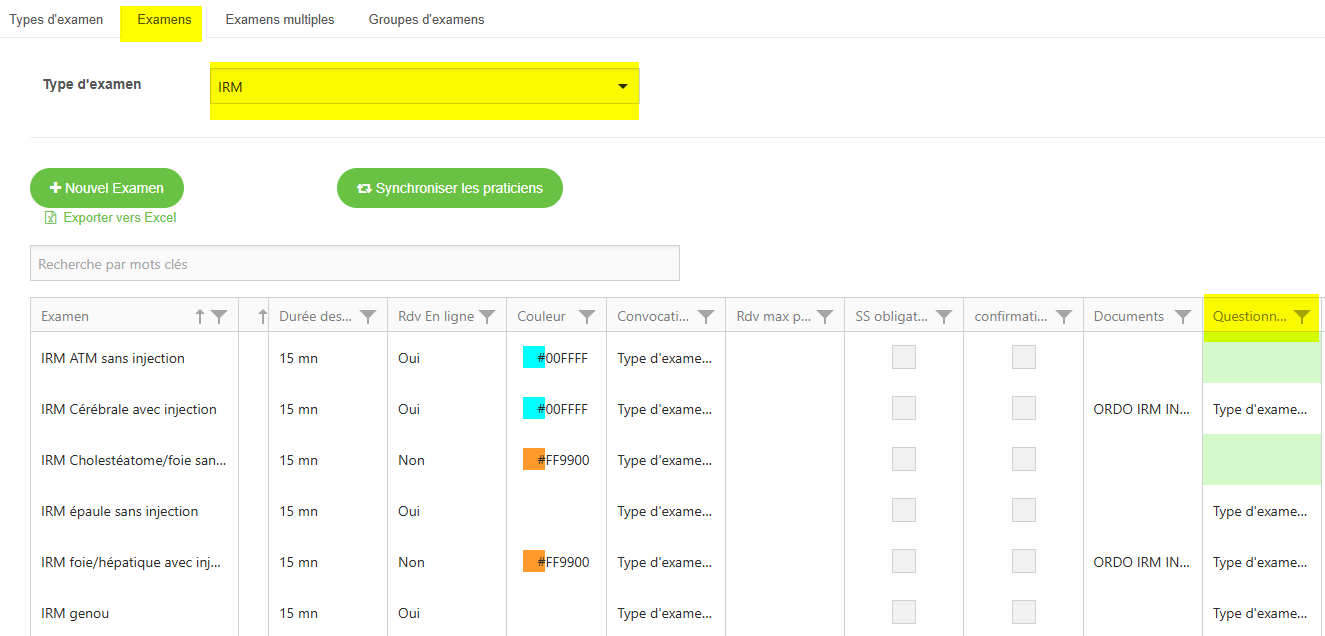Select the orange color swatch for IRM Cholestéatome
The image size is (1325, 636).
pyautogui.click(x=533, y=460)
